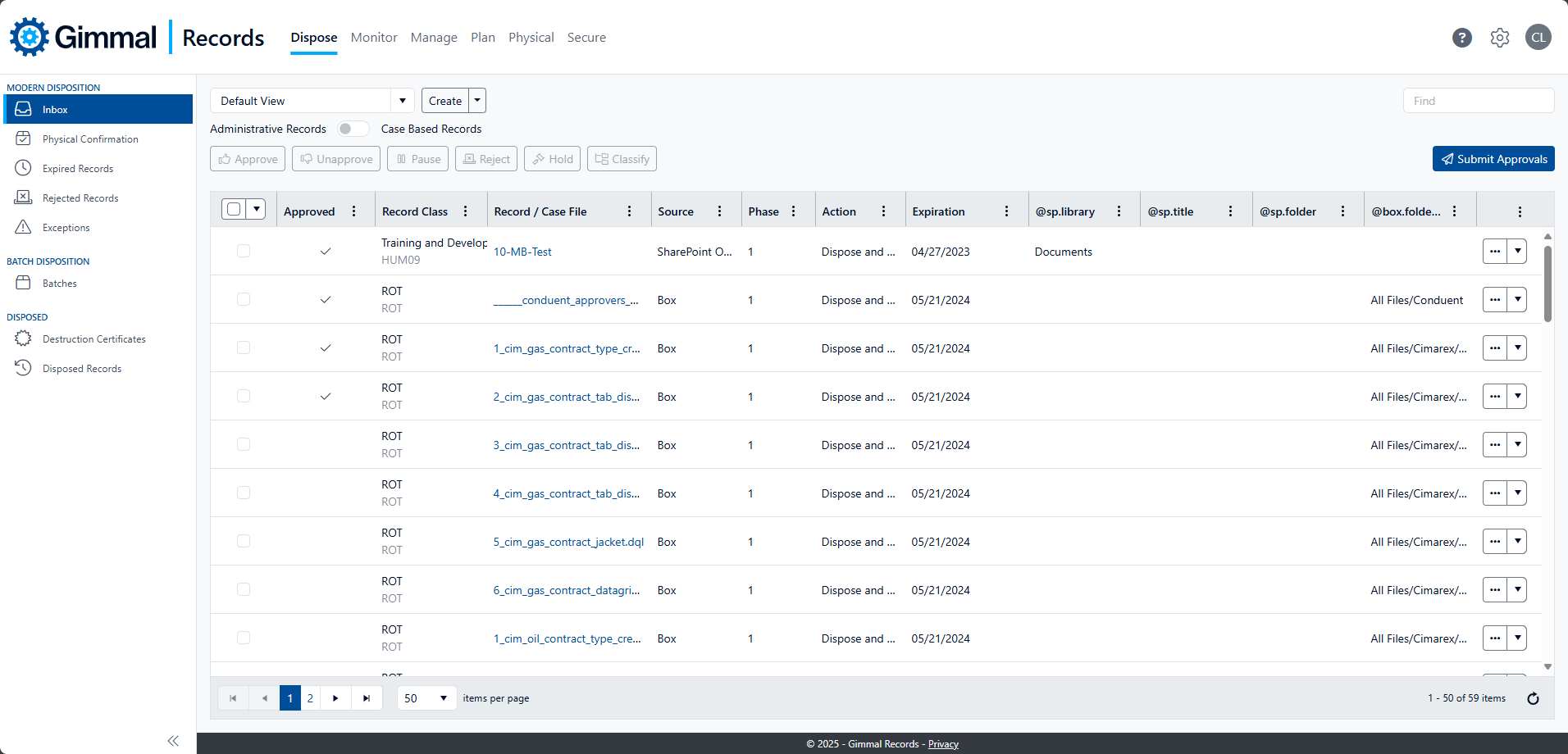1568x754 pixels.
Task: Click the Find search field
Action: point(1478,101)
